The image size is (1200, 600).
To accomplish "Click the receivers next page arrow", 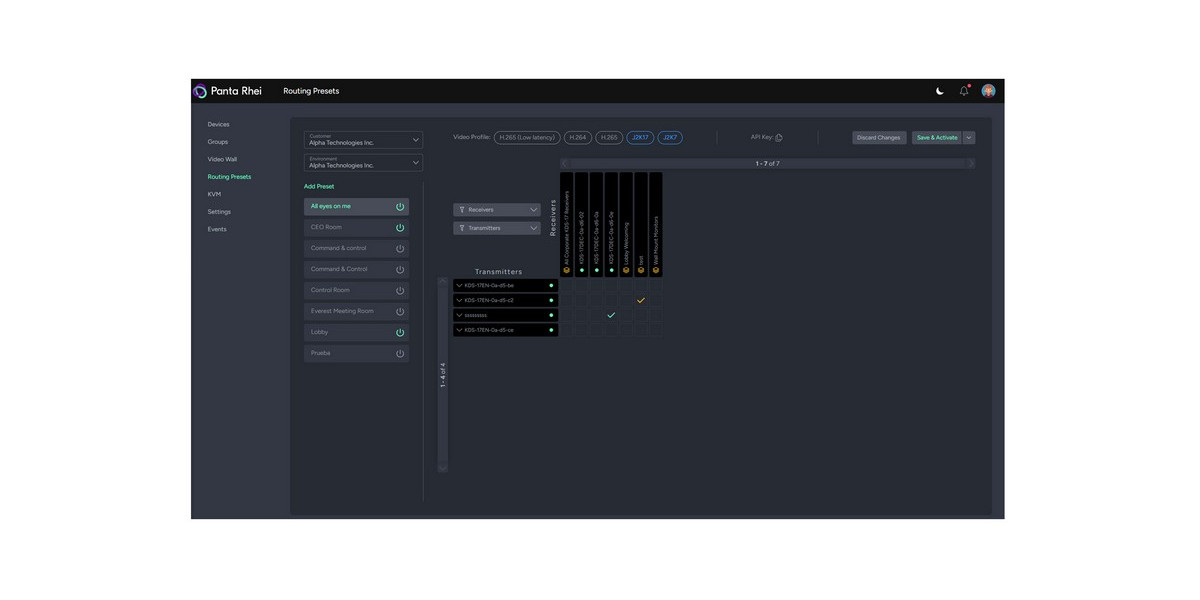I will click(970, 163).
